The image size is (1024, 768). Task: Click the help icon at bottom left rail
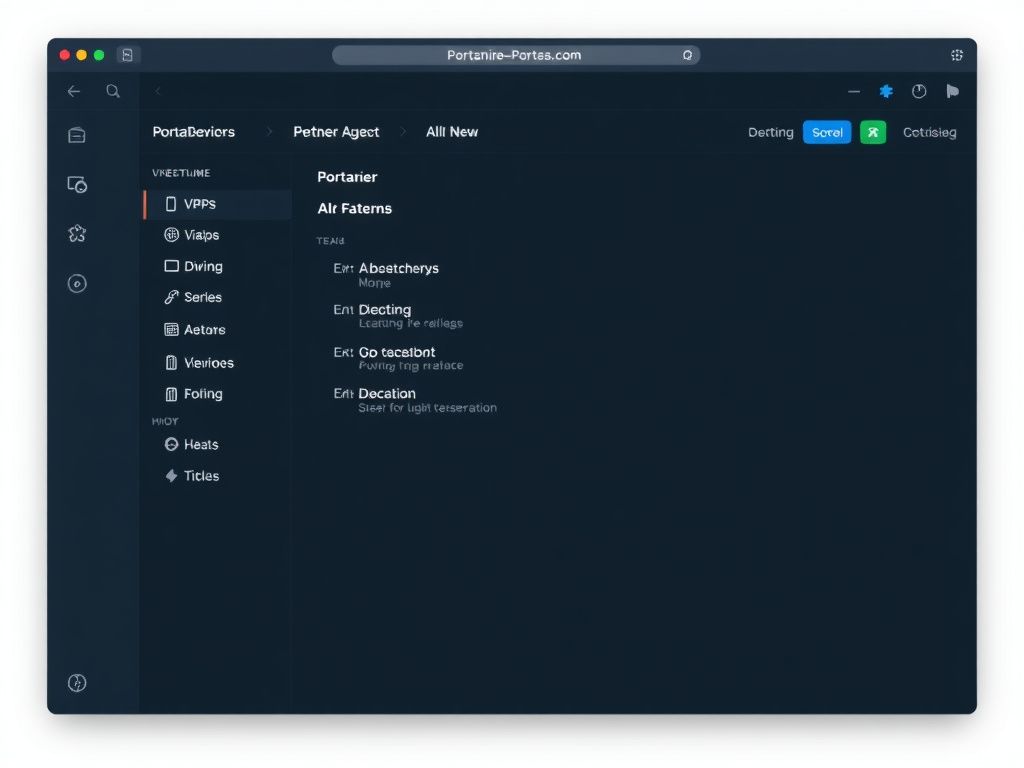click(x=77, y=682)
